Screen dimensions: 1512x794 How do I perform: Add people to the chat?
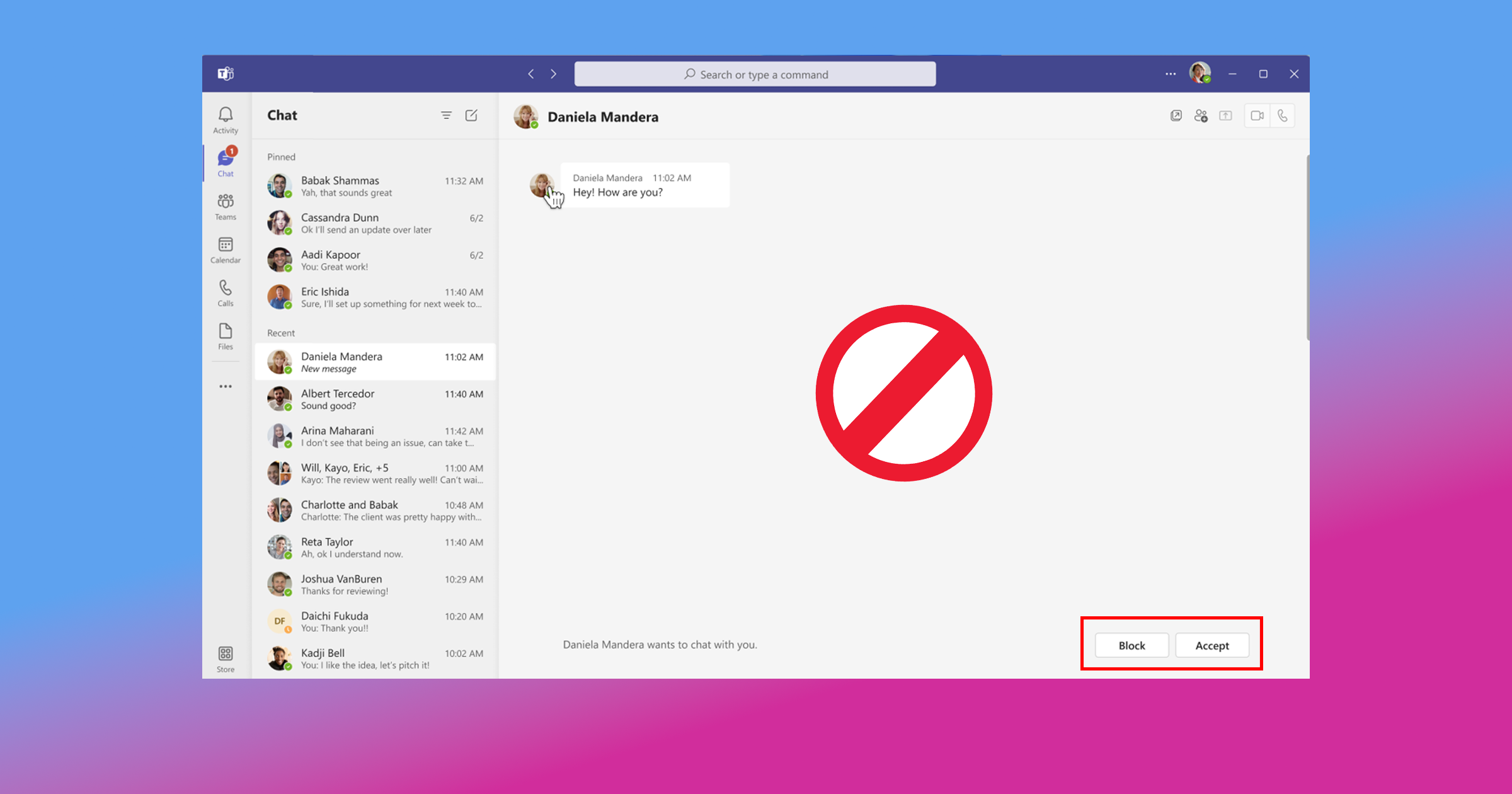[1201, 116]
